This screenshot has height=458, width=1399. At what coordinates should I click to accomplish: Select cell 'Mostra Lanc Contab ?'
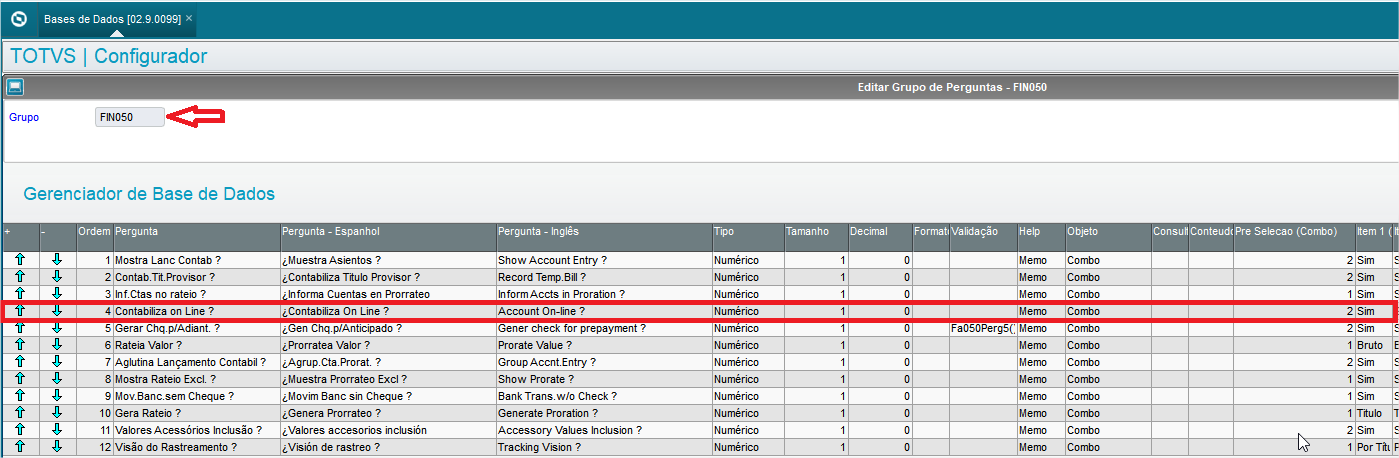tap(197, 260)
